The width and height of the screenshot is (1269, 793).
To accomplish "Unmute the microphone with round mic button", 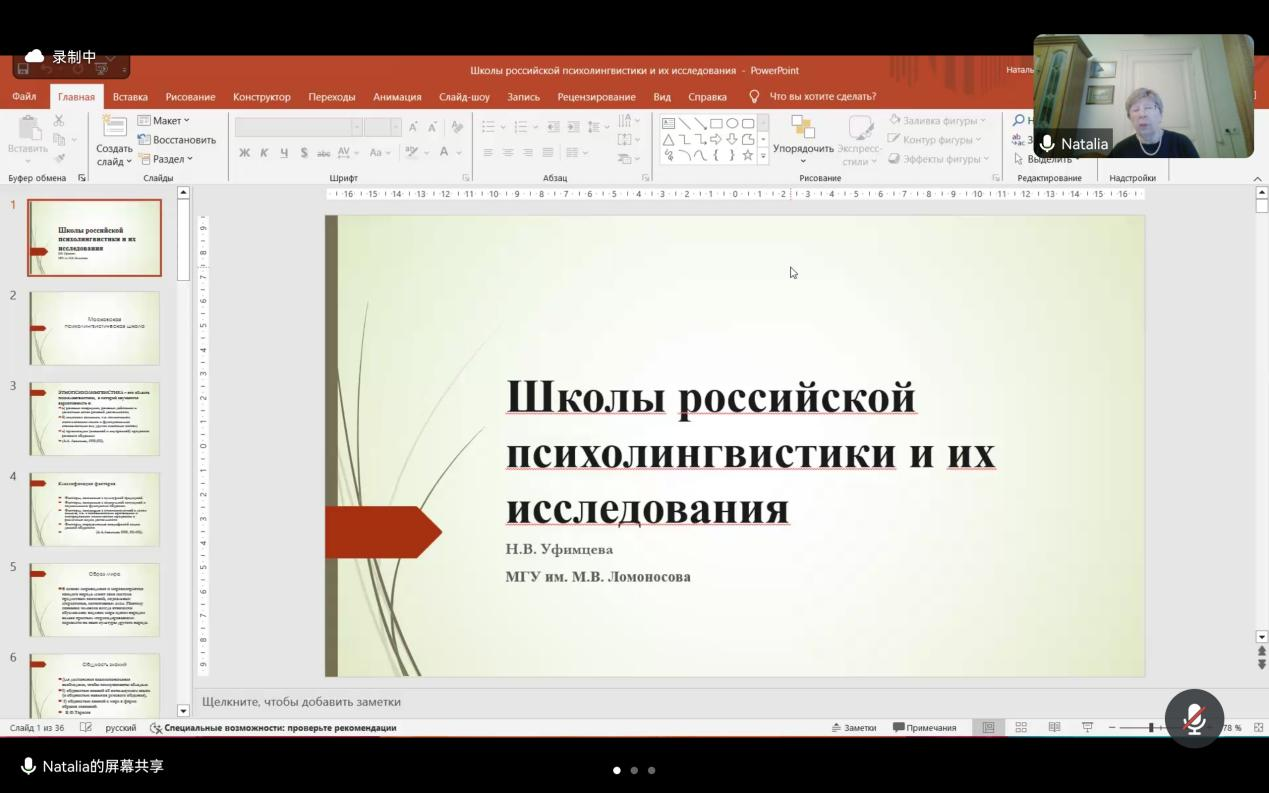I will tap(1194, 718).
